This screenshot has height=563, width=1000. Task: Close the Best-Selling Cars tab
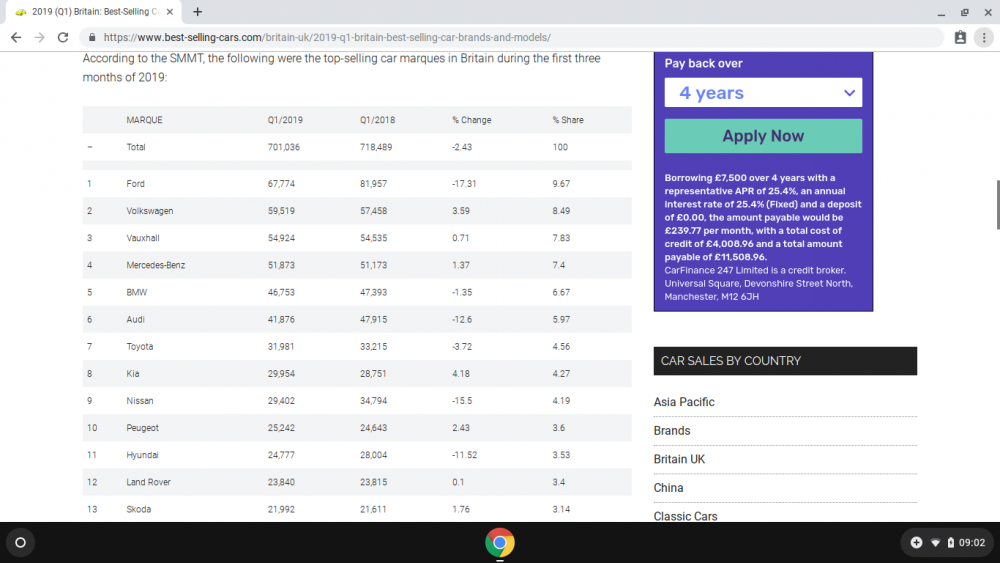point(170,11)
